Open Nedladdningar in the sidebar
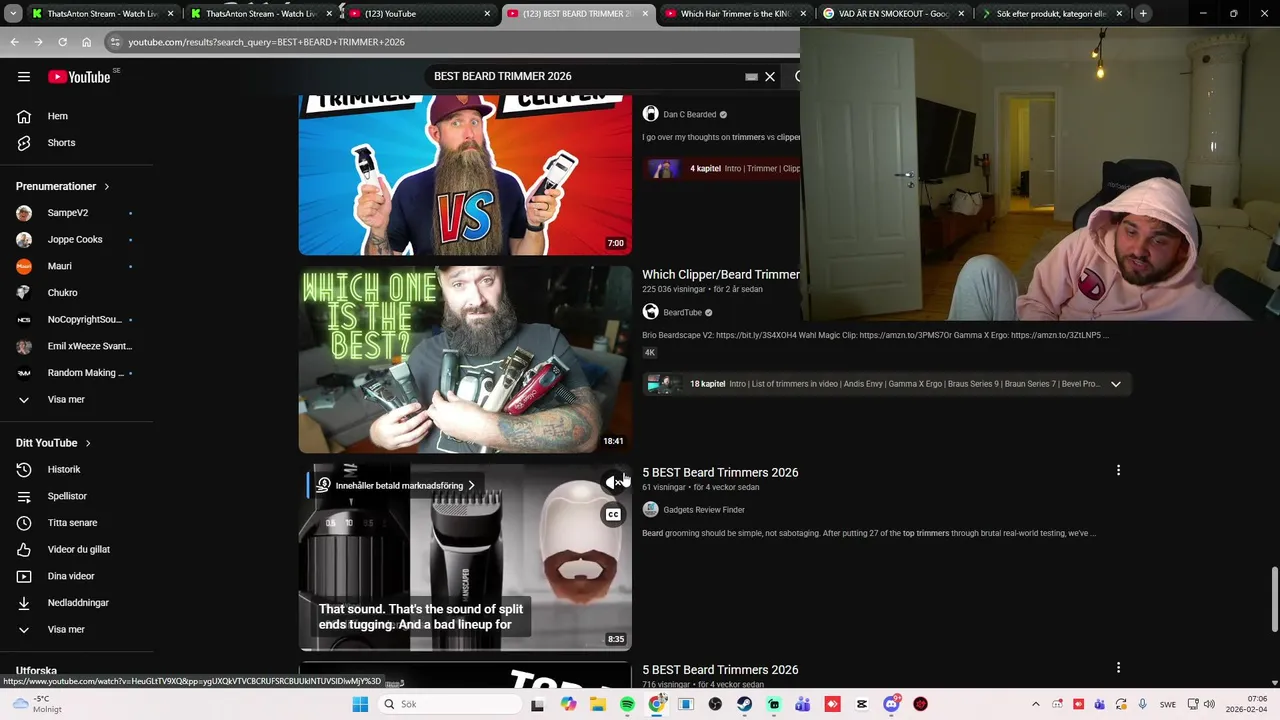Image resolution: width=1280 pixels, height=720 pixels. click(76, 603)
